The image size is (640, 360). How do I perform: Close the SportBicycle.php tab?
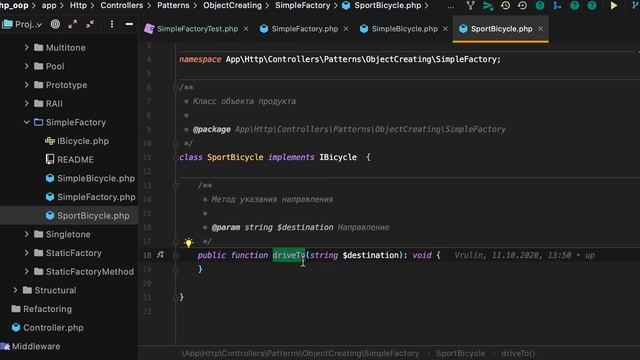point(540,29)
